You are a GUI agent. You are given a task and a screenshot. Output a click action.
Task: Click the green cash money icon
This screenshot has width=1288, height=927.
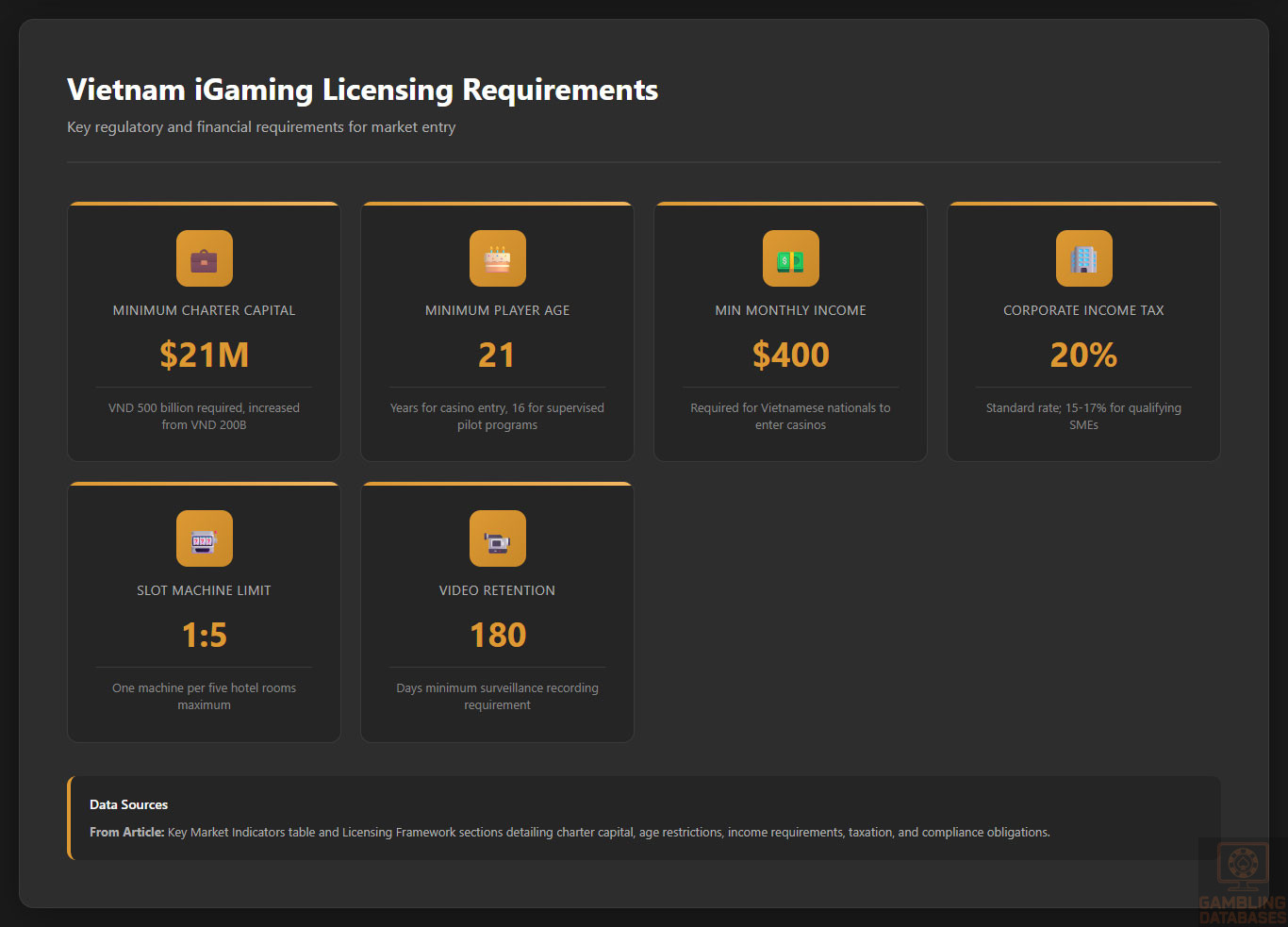(790, 258)
